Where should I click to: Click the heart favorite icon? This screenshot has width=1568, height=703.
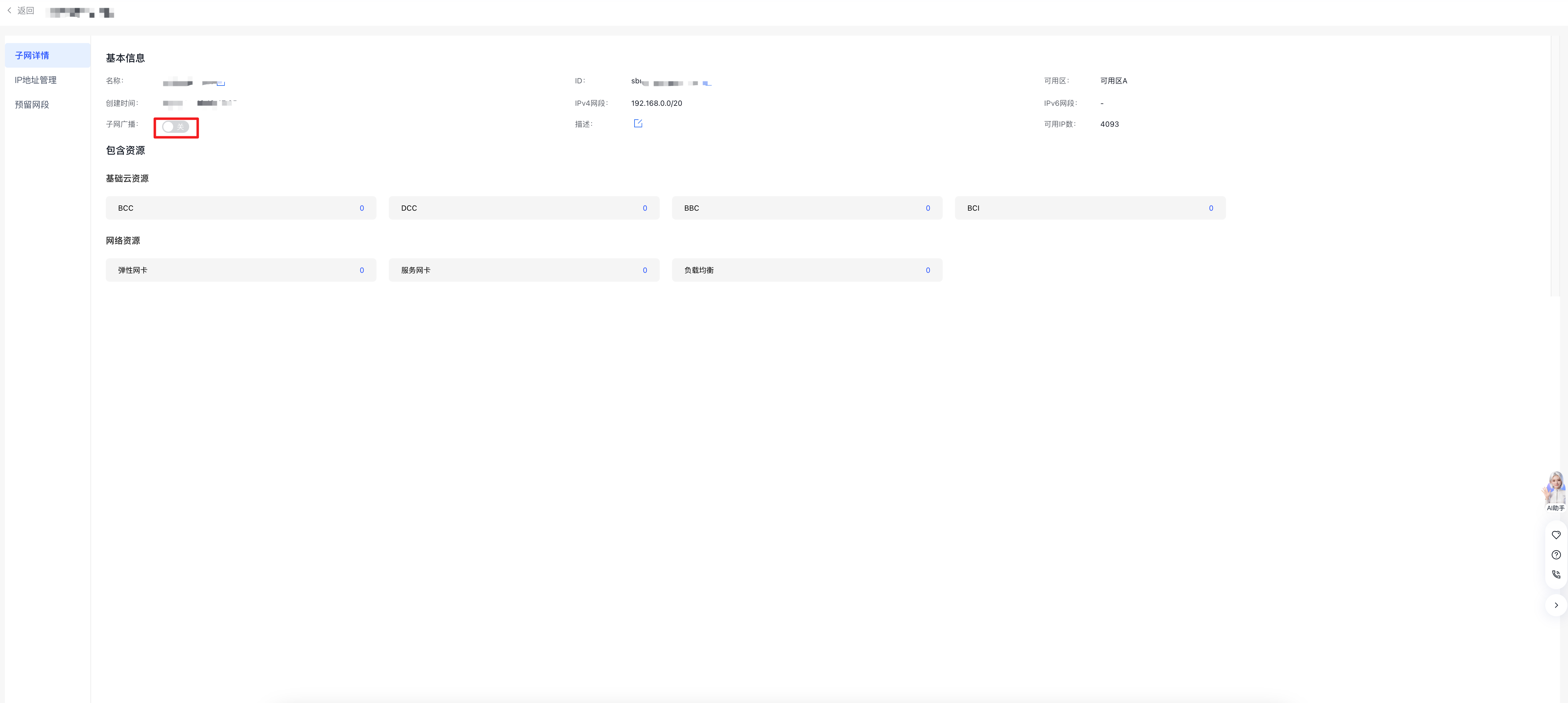tap(1556, 535)
